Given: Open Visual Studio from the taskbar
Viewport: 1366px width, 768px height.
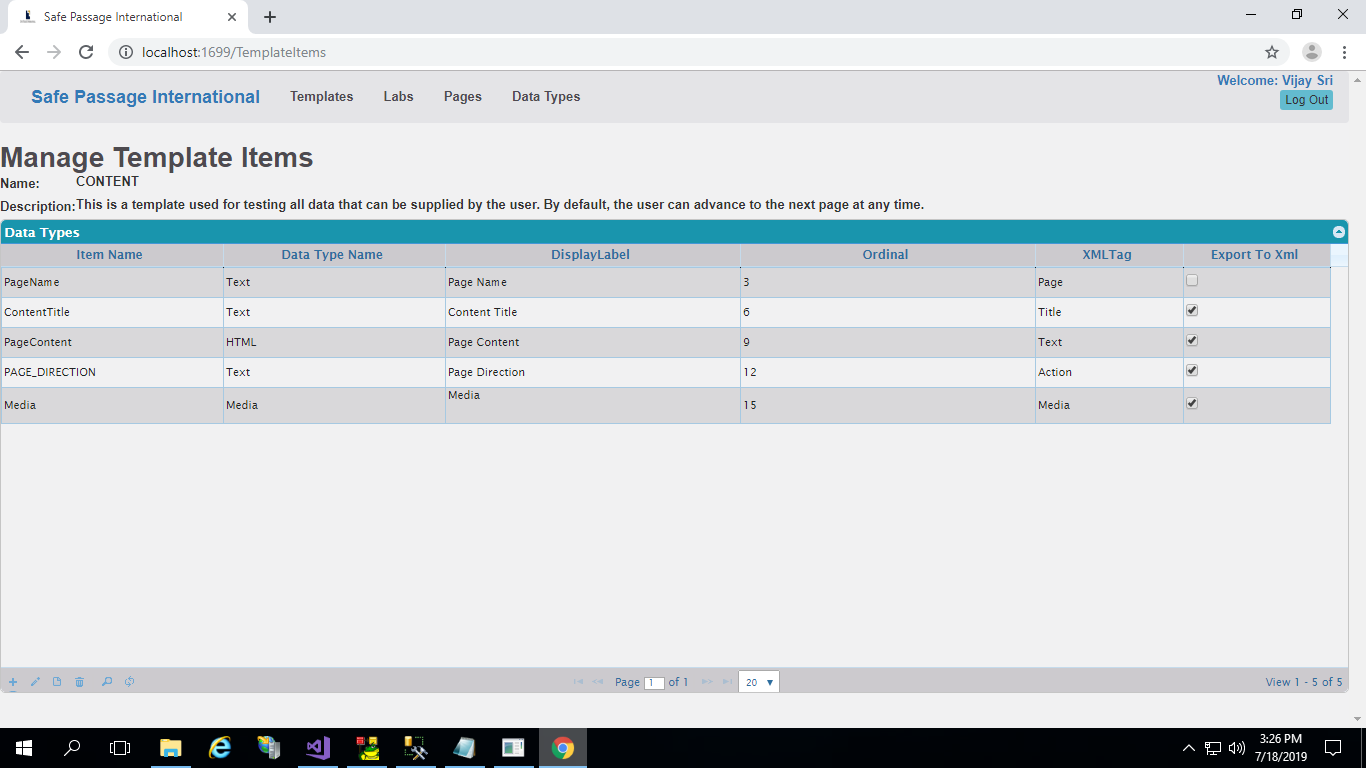Looking at the screenshot, I should point(318,748).
